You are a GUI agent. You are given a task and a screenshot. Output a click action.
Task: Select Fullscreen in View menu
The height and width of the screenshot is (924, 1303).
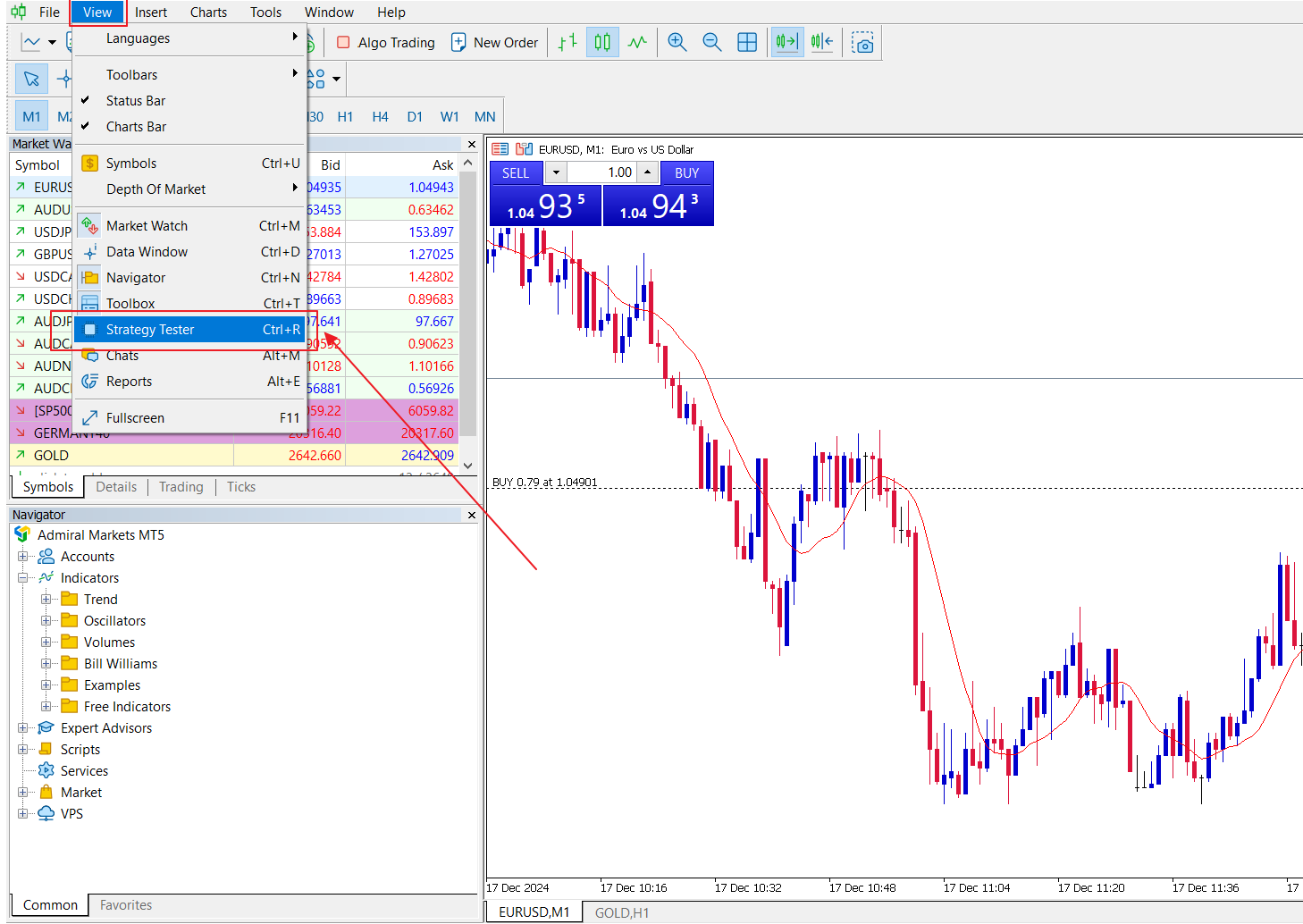pyautogui.click(x=190, y=418)
